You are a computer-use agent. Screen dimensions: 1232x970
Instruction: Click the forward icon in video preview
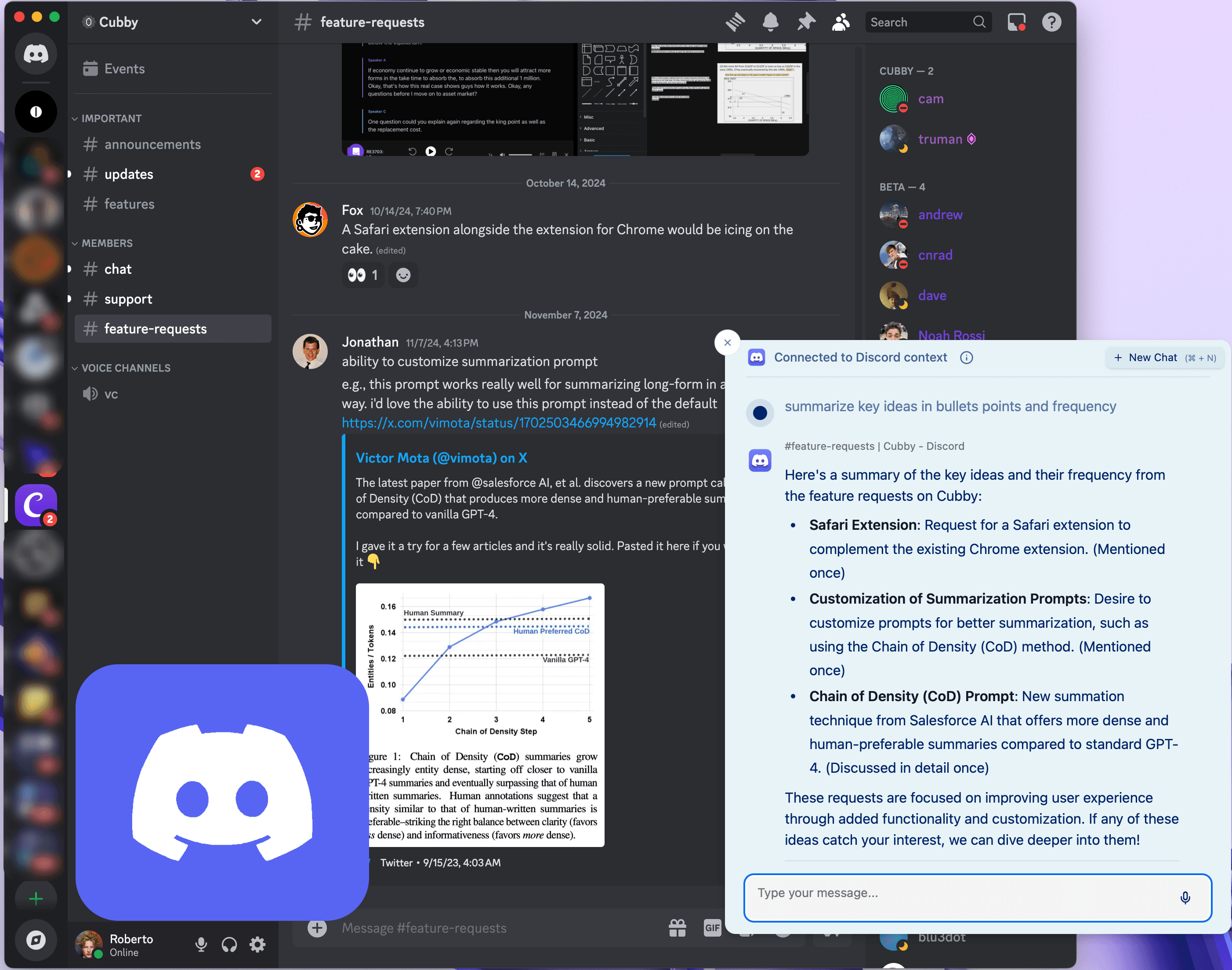tap(449, 152)
